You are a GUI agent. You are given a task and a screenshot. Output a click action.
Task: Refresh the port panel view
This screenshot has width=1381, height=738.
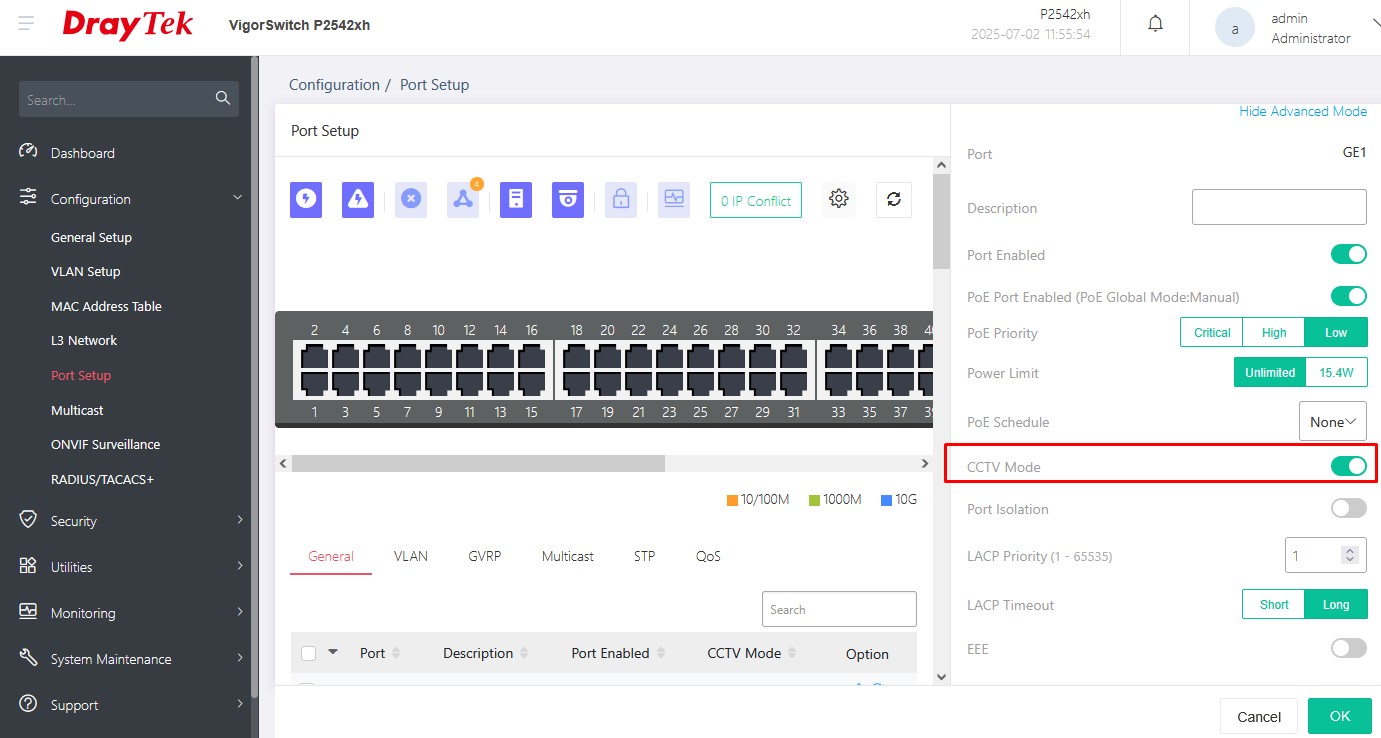(x=893, y=199)
